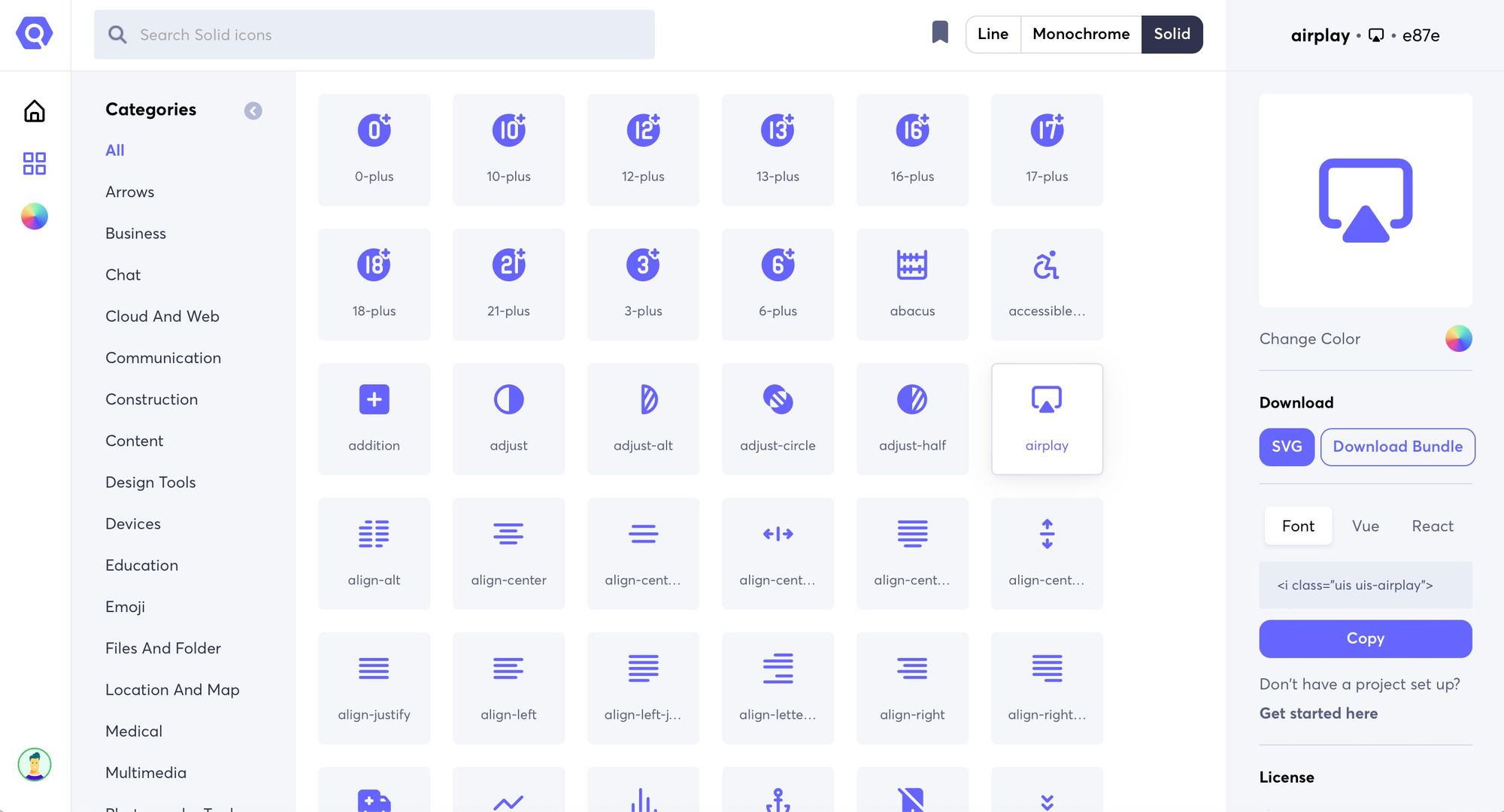Show All categories
This screenshot has width=1504, height=812.
click(115, 150)
